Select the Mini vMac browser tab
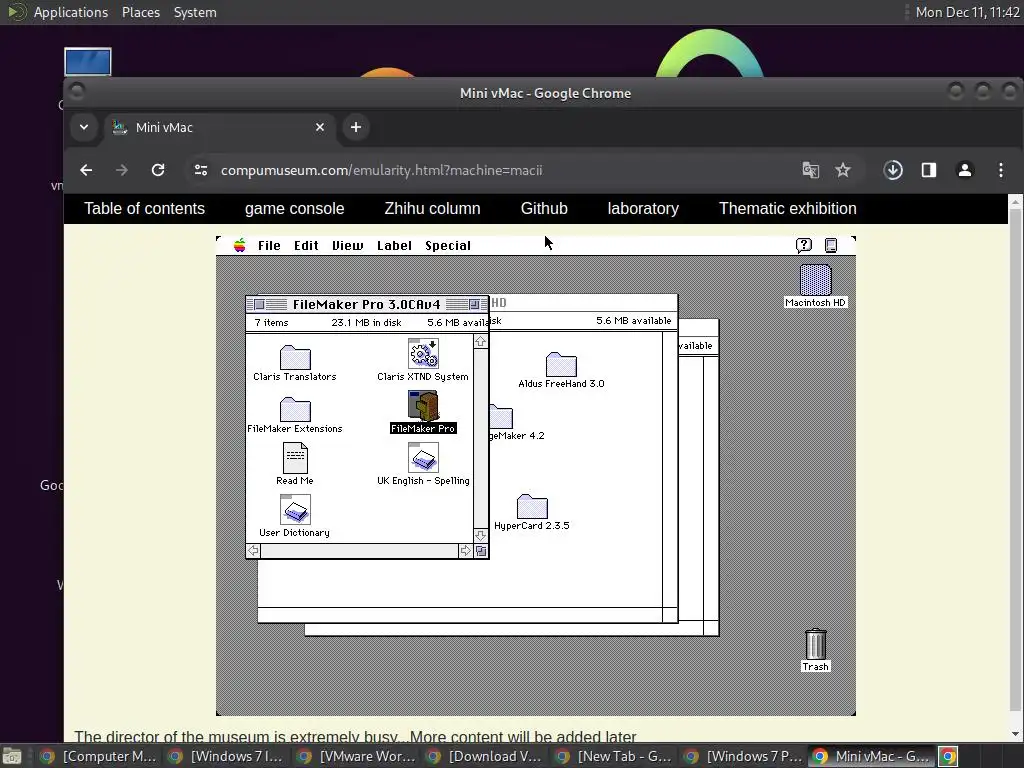This screenshot has width=1024, height=768. coord(219,127)
